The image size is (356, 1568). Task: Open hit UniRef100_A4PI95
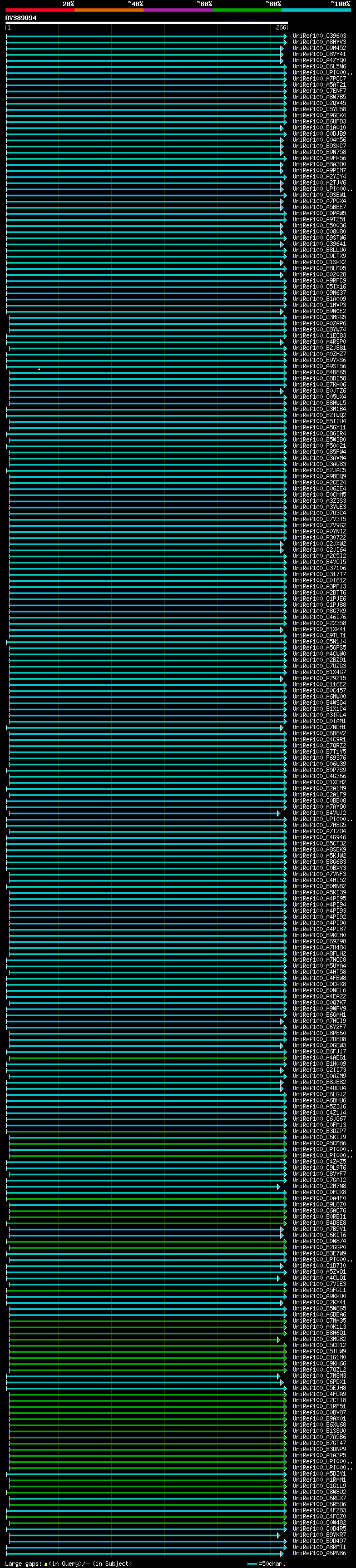(x=319, y=898)
